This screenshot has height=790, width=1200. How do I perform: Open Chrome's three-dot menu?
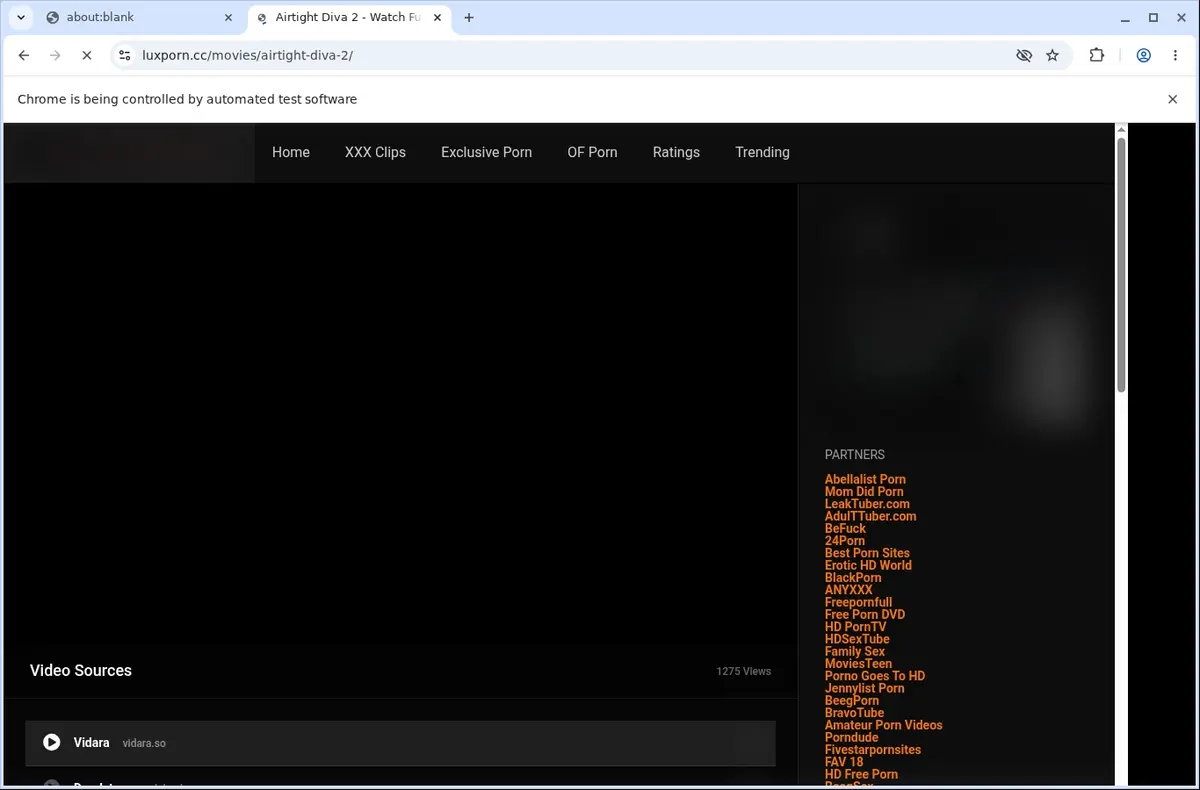pos(1175,55)
